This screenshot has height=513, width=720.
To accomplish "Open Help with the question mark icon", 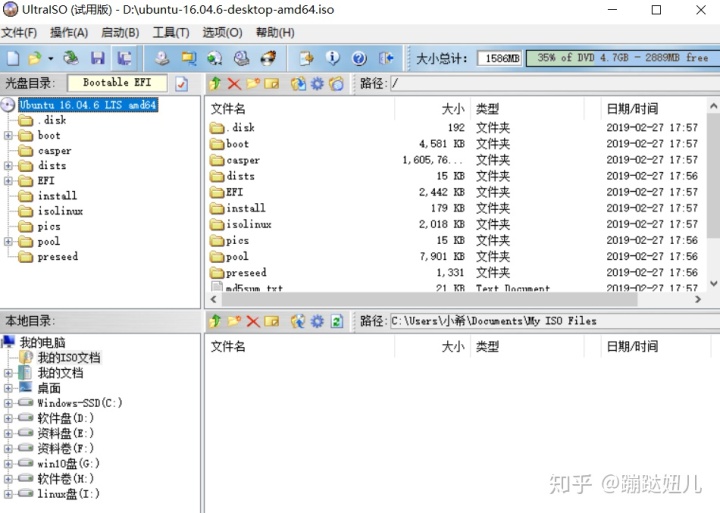I will pyautogui.click(x=359, y=58).
